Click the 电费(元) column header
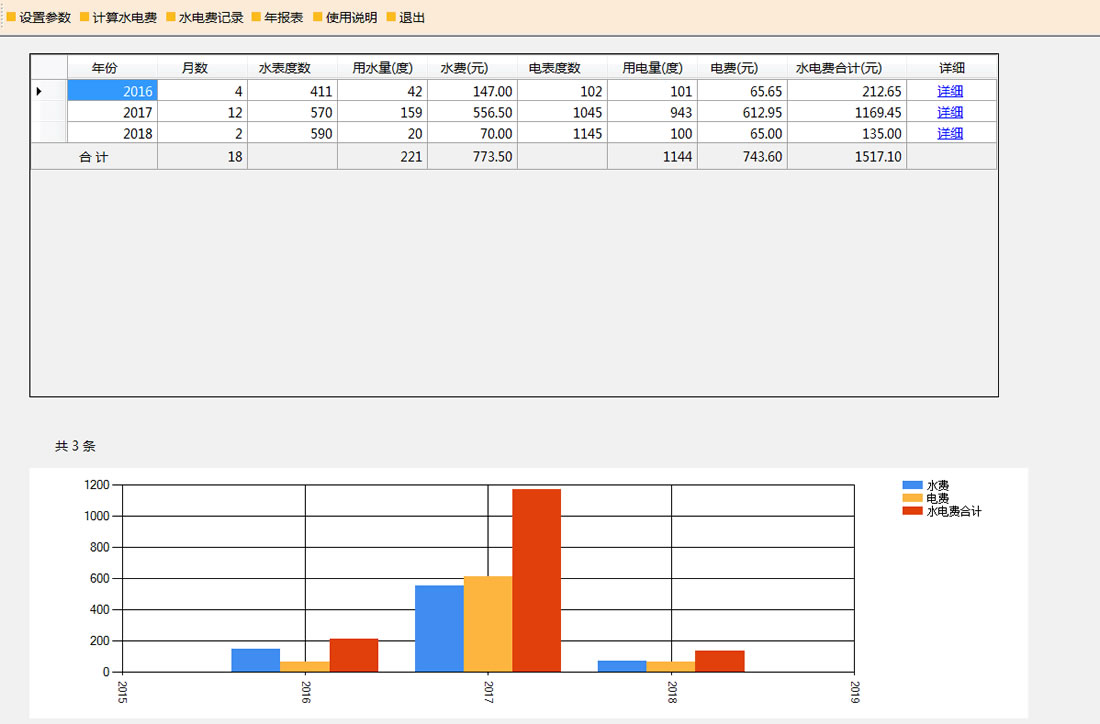The image size is (1100, 724). (x=742, y=68)
